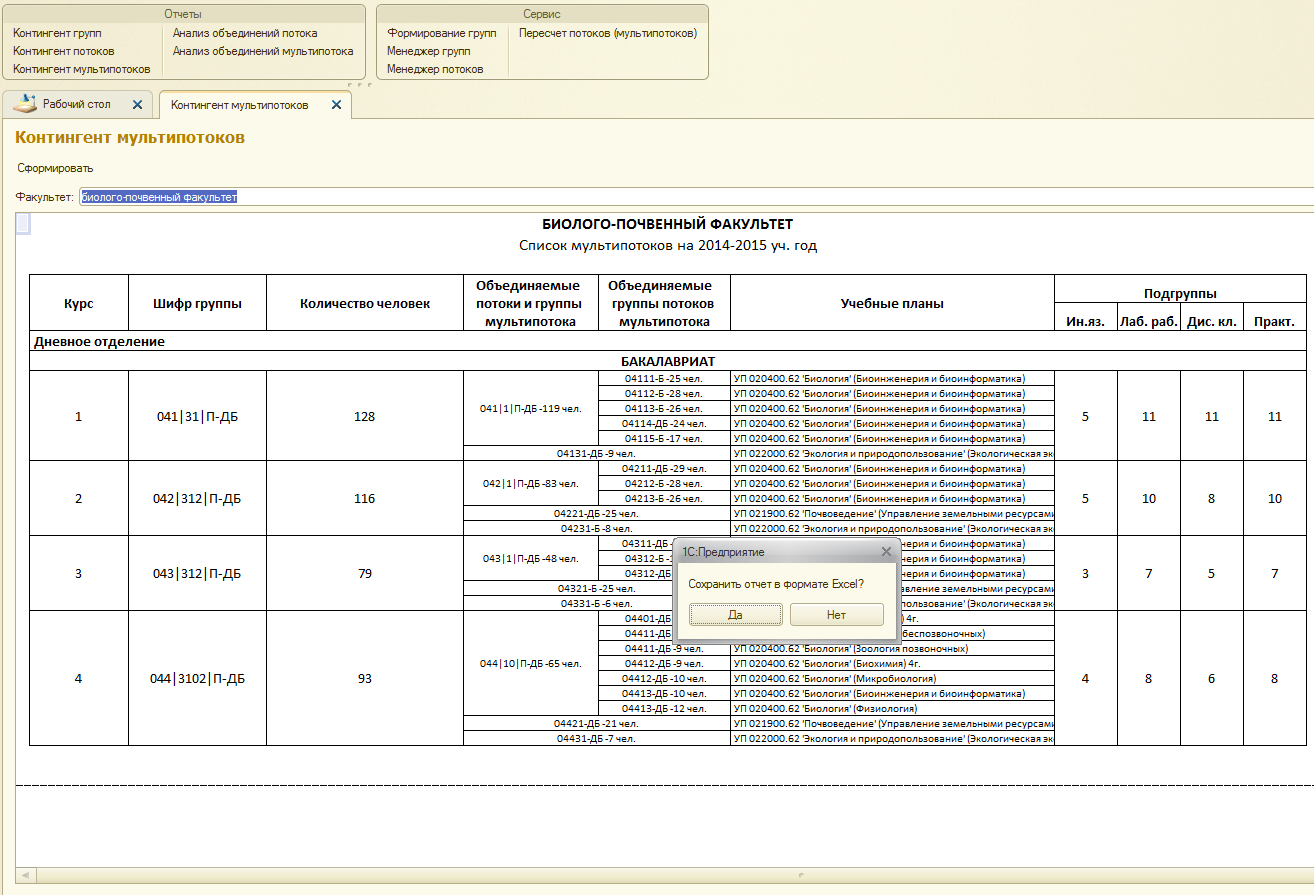
Task: Click the Дневное отделение row
Action: click(668, 341)
